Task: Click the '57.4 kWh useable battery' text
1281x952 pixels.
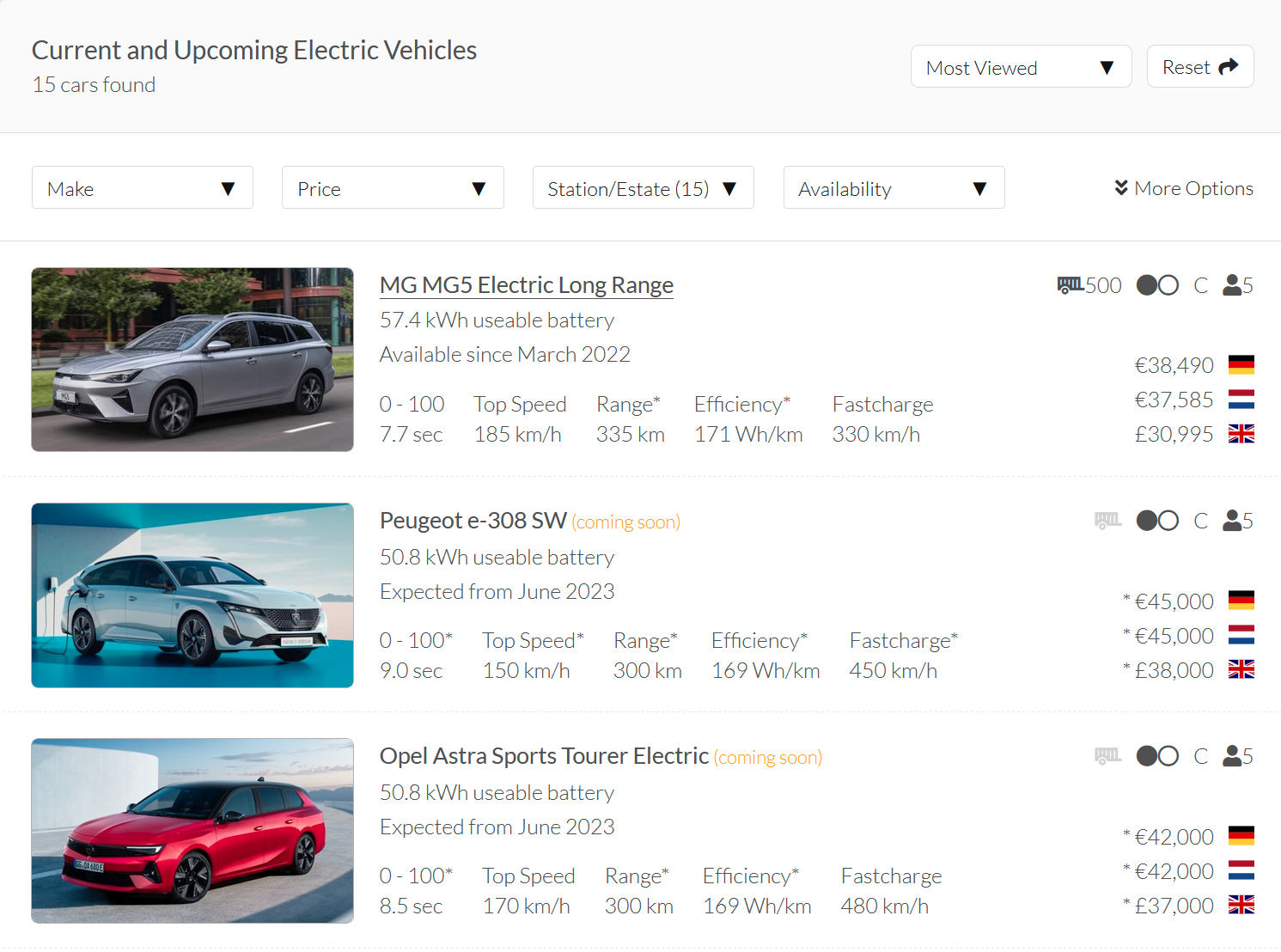Action: 497,320
